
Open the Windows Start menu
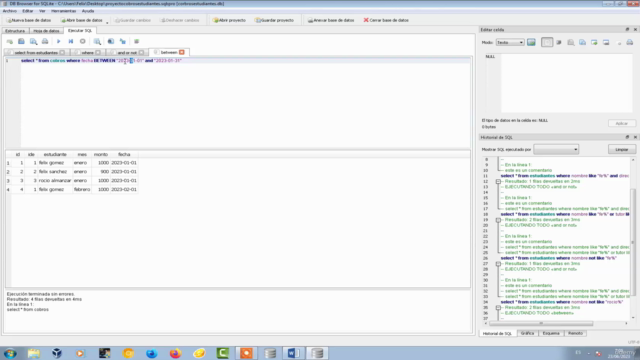(10, 353)
